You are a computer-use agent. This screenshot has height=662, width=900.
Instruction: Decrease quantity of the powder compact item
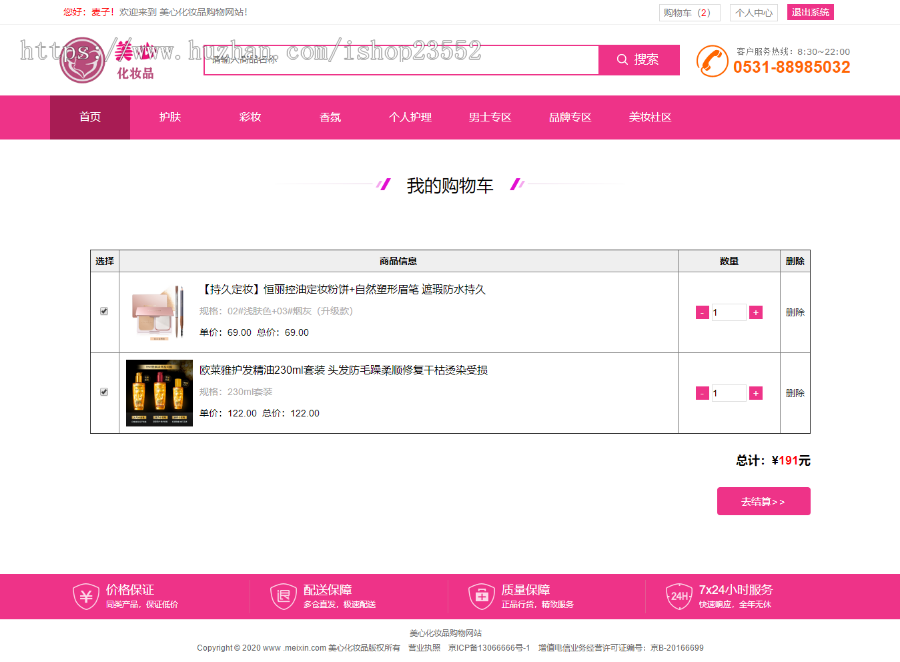point(702,312)
